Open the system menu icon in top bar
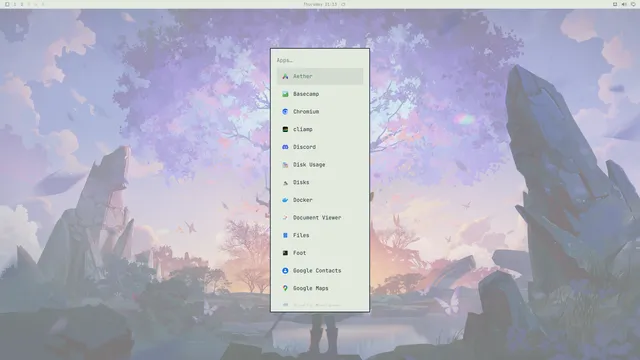Screen dimensions: 640x360 pos(7,4)
